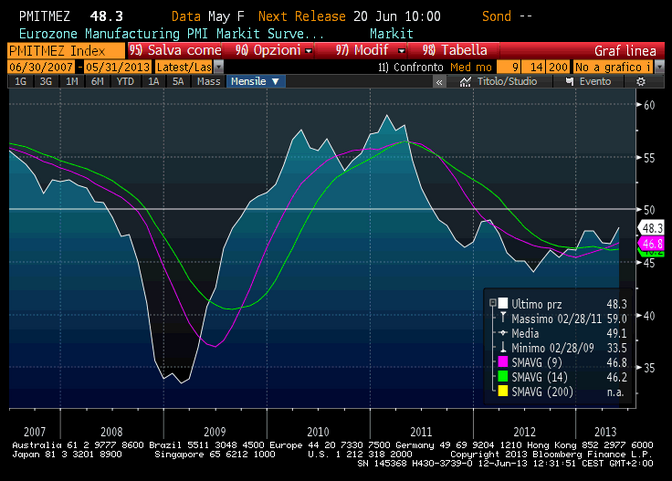Click the white Ultimo prz legend square
672x481 pixels.
click(502, 303)
